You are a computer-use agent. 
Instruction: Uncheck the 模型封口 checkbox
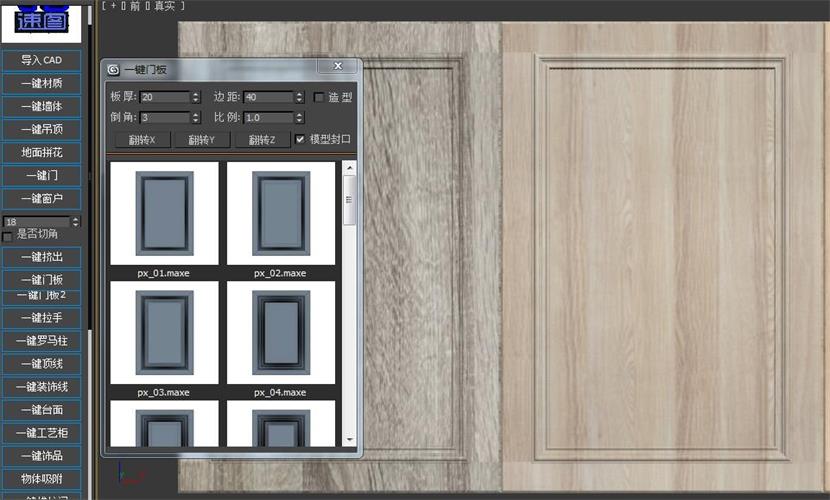pos(300,139)
